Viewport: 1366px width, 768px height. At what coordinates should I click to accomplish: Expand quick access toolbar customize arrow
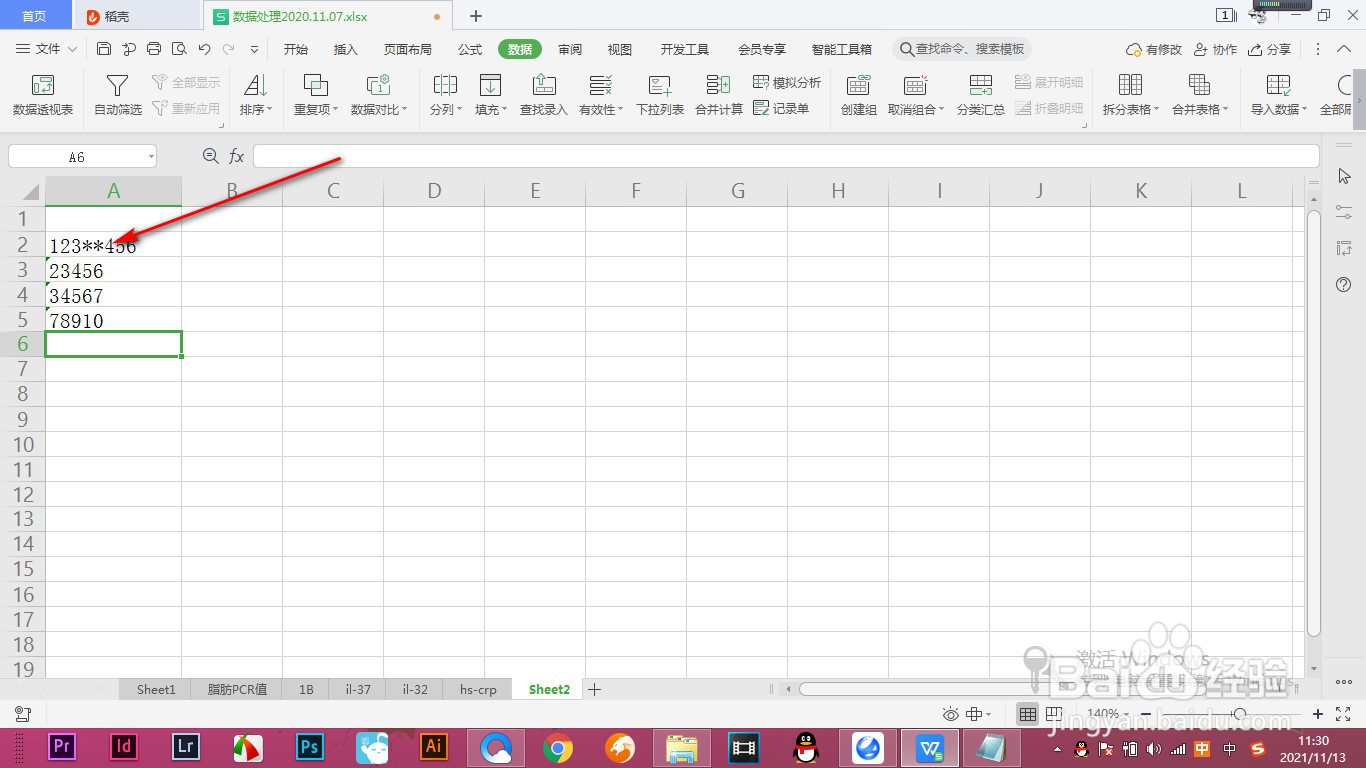click(x=254, y=49)
